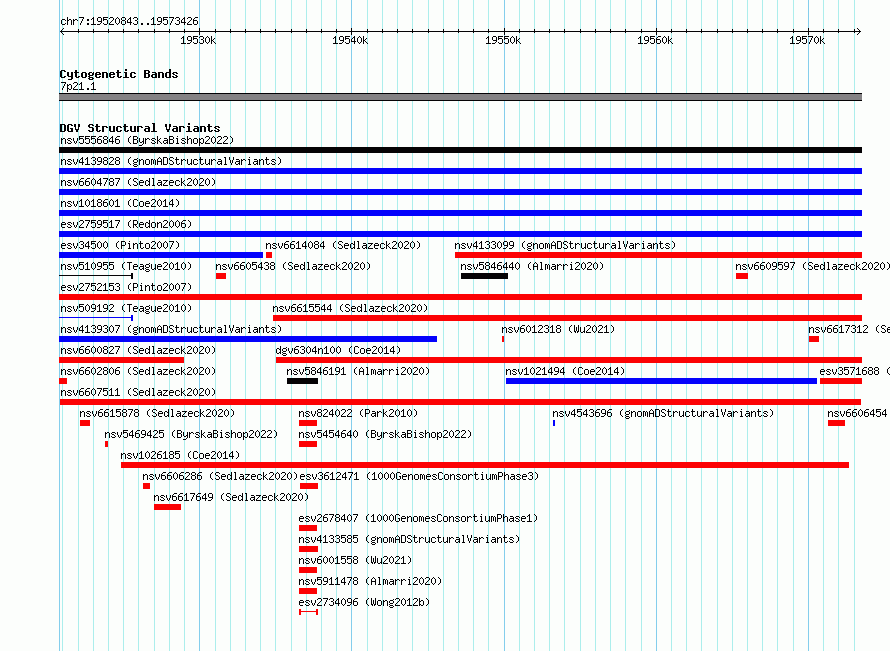Click esv34500 (Pinto2007) variant label
Screen dimensions: 890x651
click(120, 245)
